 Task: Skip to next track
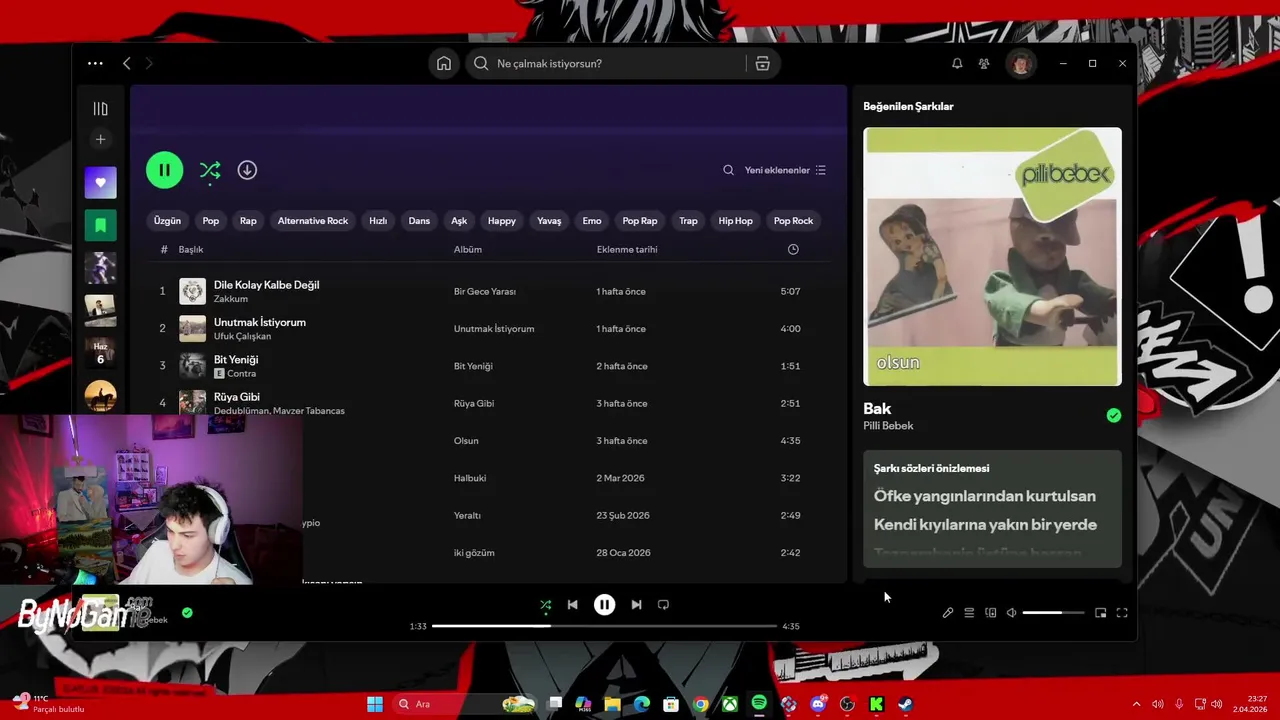pyautogui.click(x=636, y=605)
